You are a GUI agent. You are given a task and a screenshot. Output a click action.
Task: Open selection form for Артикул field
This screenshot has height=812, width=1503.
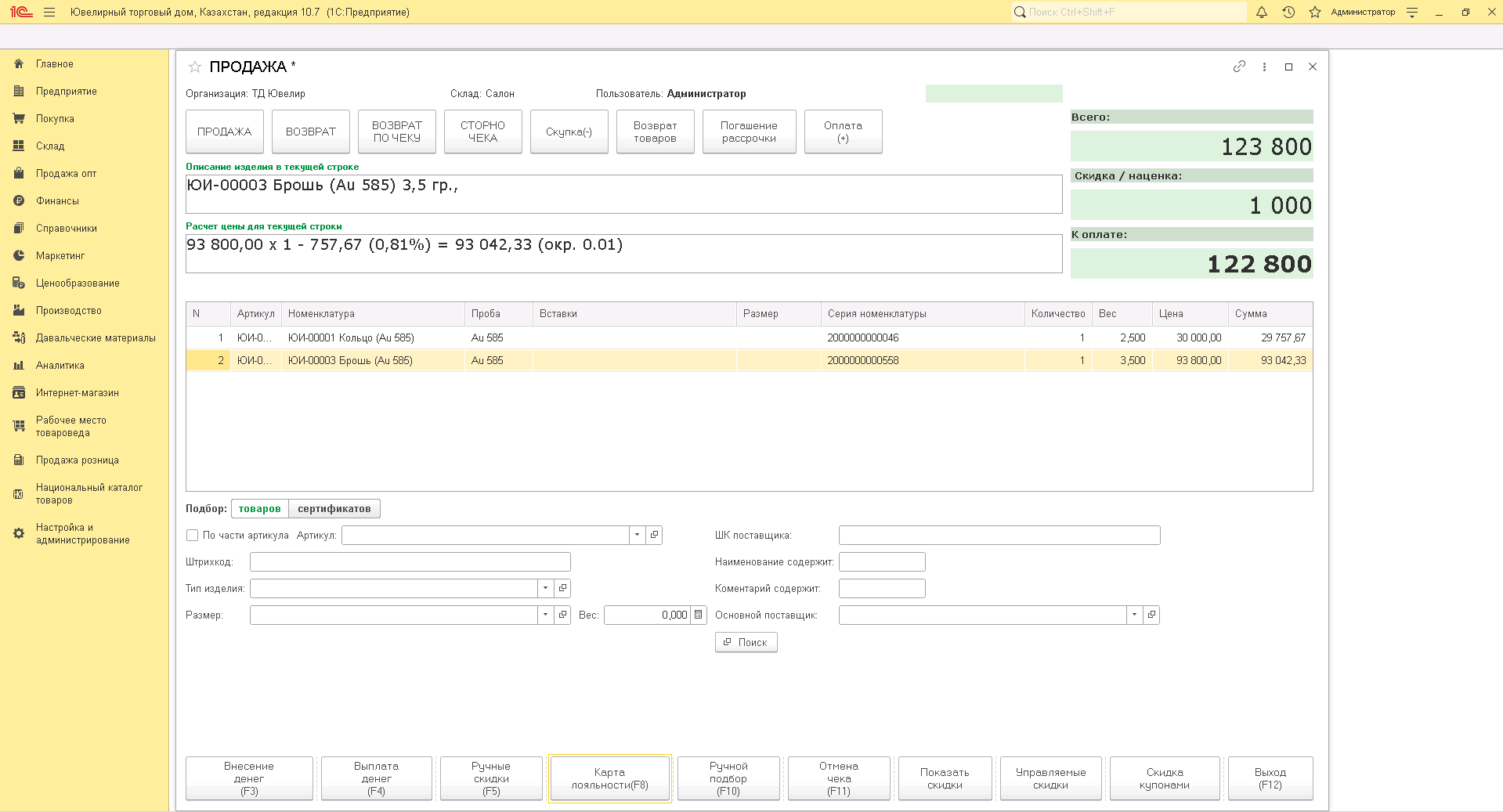(655, 535)
